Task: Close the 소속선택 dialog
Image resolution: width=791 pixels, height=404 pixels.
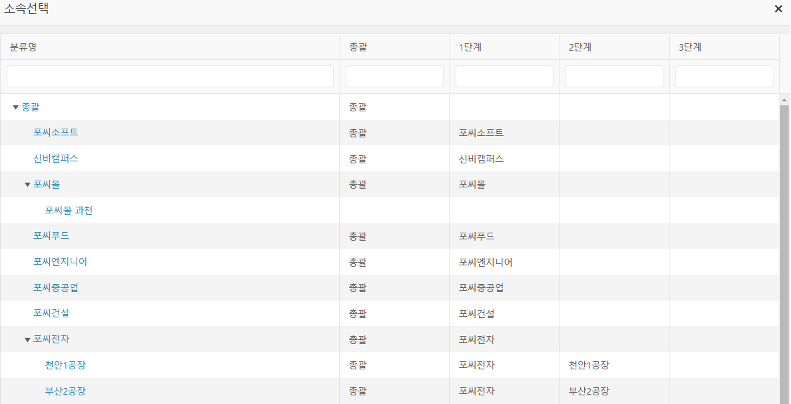Action: pyautogui.click(x=778, y=9)
